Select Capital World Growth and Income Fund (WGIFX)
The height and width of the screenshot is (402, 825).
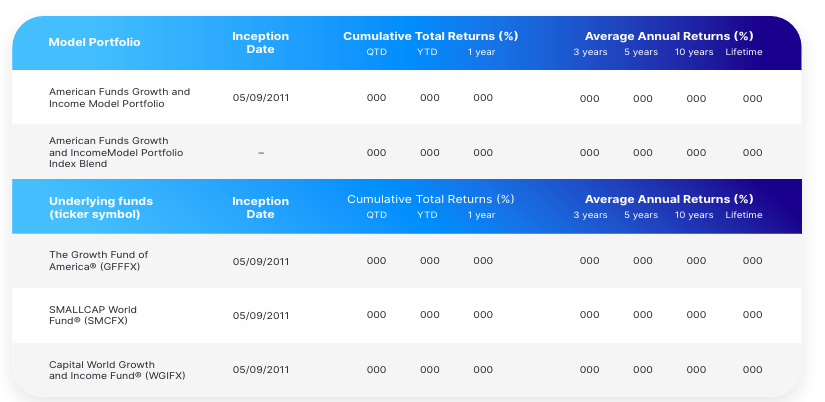(117, 370)
